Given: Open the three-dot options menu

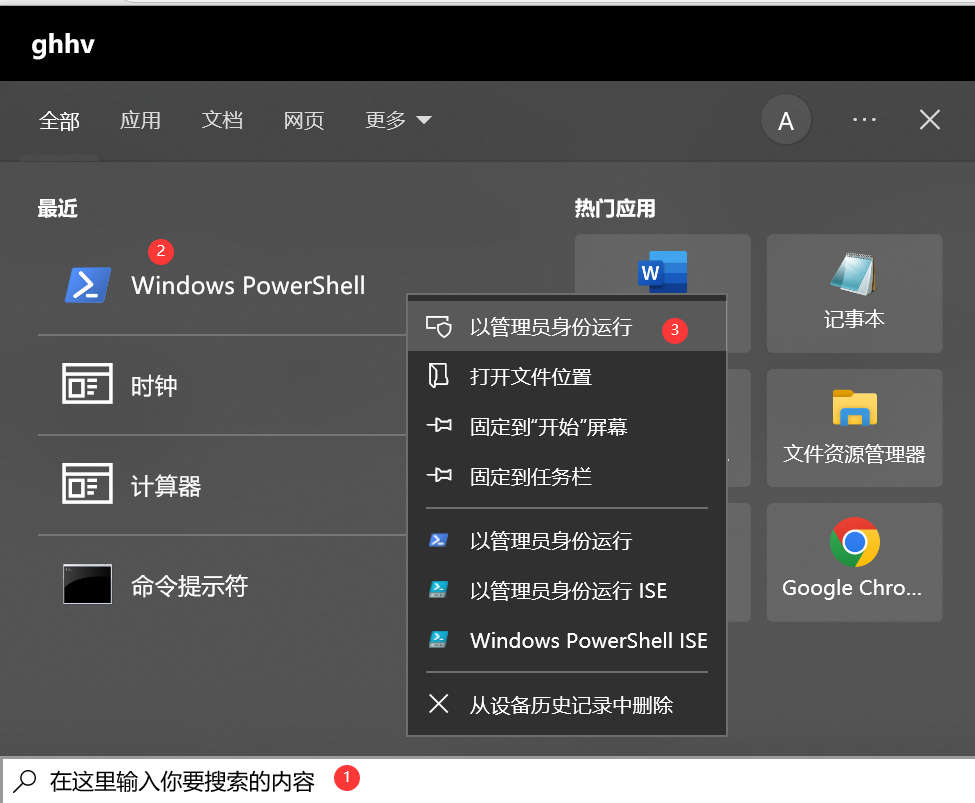Looking at the screenshot, I should [864, 119].
